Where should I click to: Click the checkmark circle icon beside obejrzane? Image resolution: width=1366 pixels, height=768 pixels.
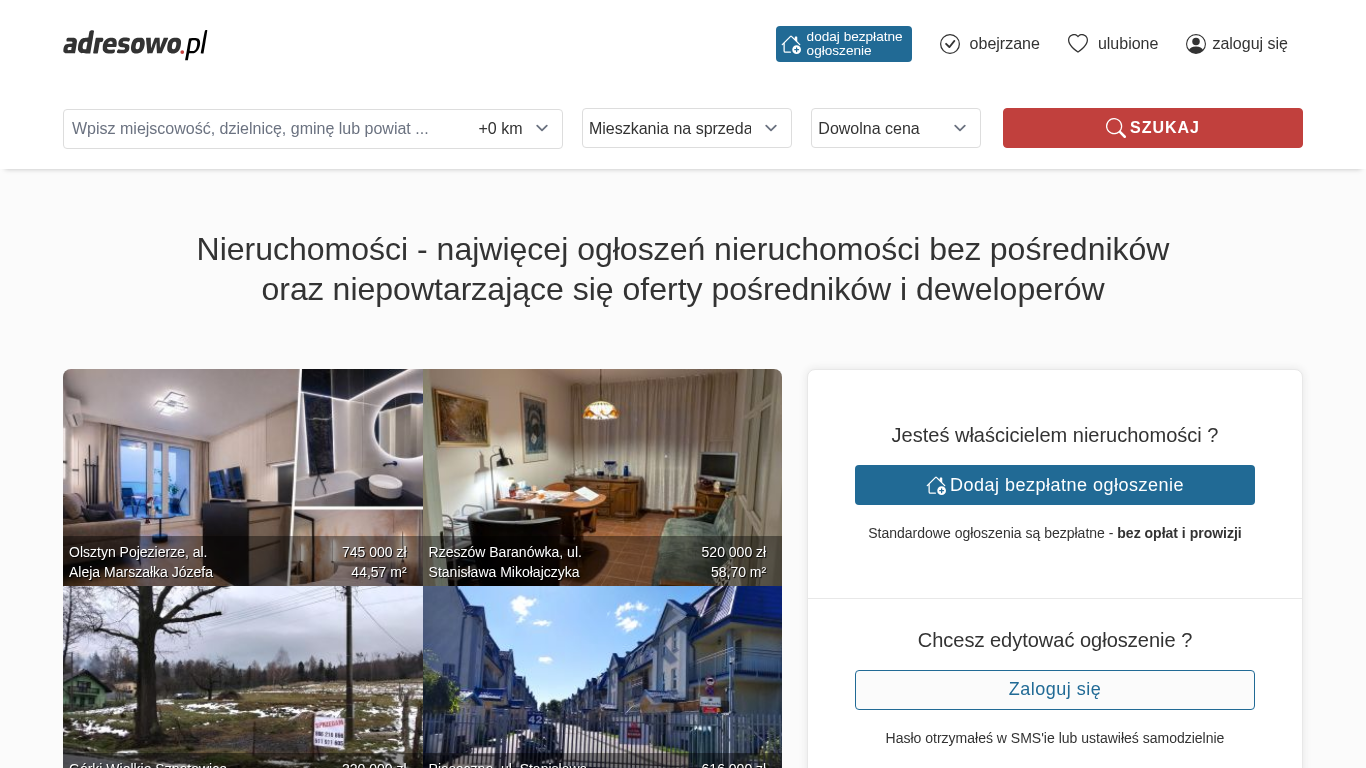click(950, 44)
